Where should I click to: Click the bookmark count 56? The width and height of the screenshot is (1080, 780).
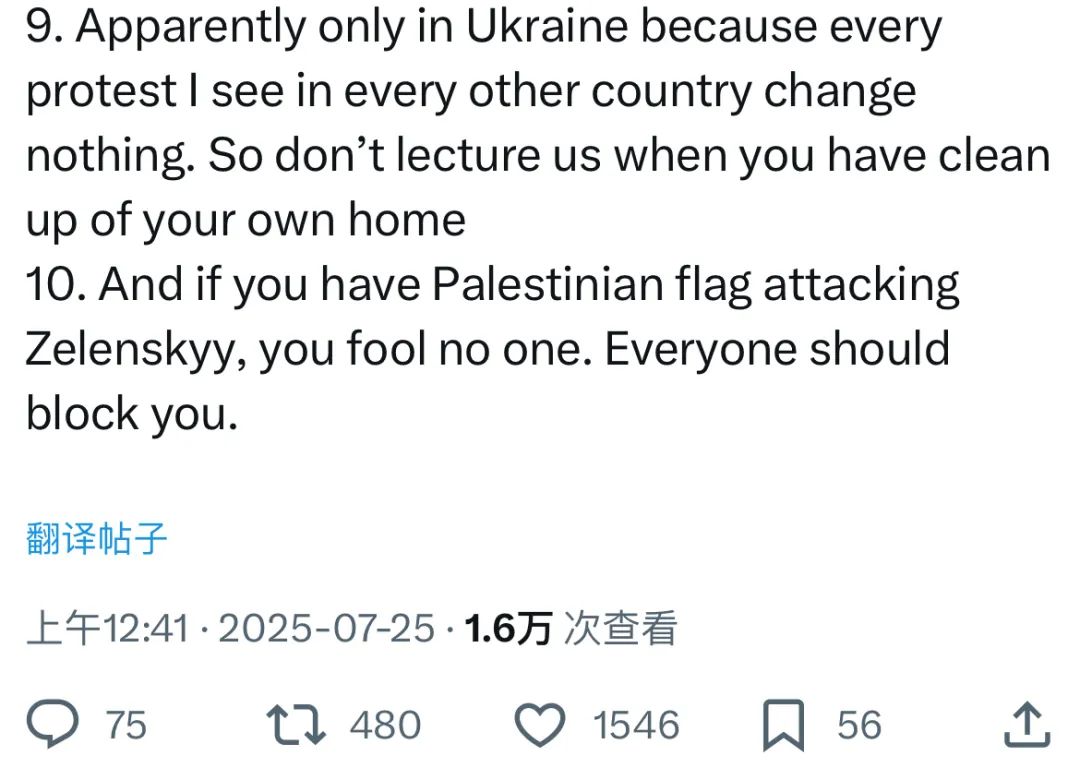click(859, 726)
